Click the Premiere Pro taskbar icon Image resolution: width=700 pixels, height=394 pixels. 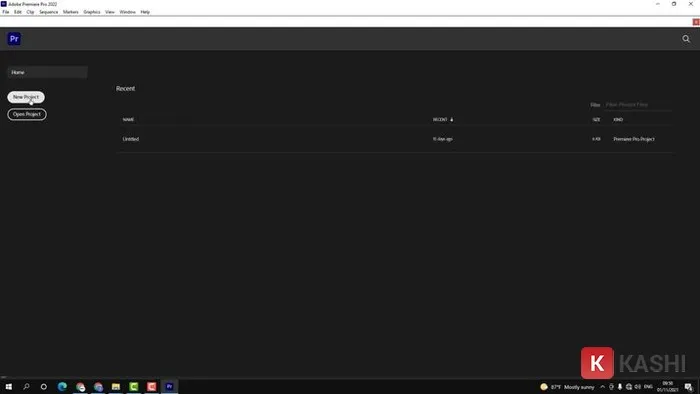click(169, 387)
